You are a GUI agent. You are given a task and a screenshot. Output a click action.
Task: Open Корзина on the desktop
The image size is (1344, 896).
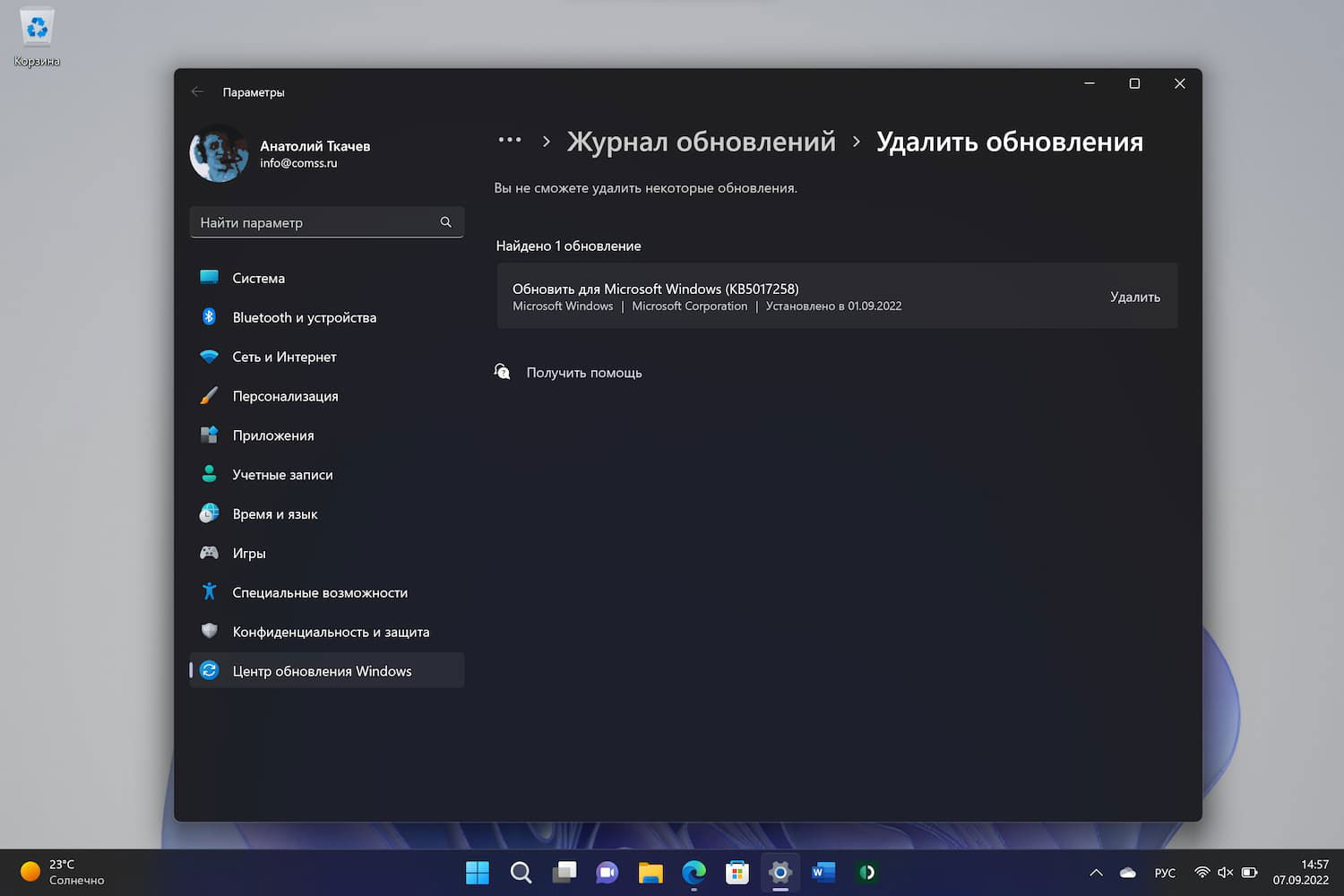pyautogui.click(x=37, y=38)
